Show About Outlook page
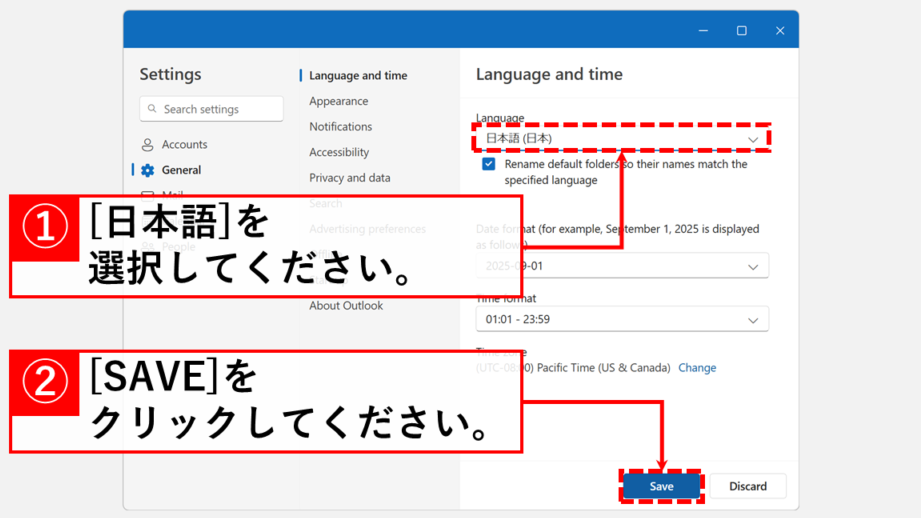The image size is (921, 518). (x=345, y=306)
